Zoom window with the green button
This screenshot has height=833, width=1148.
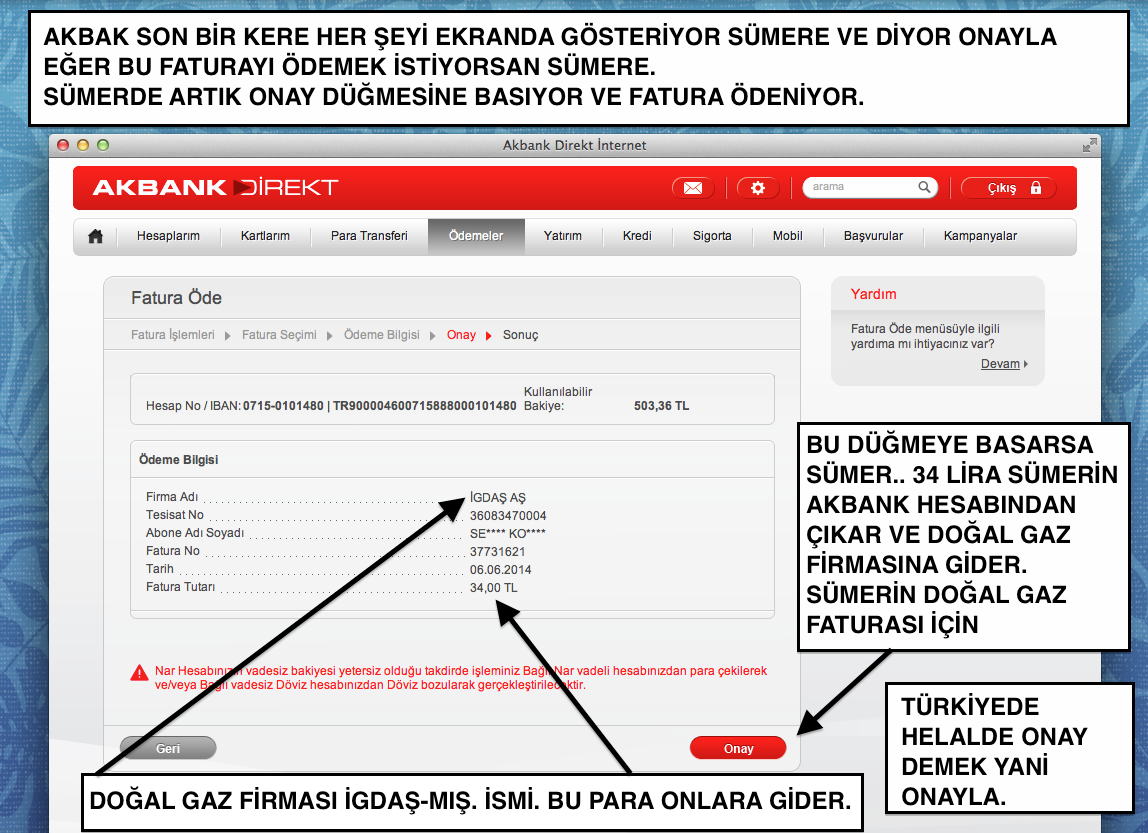pos(102,145)
